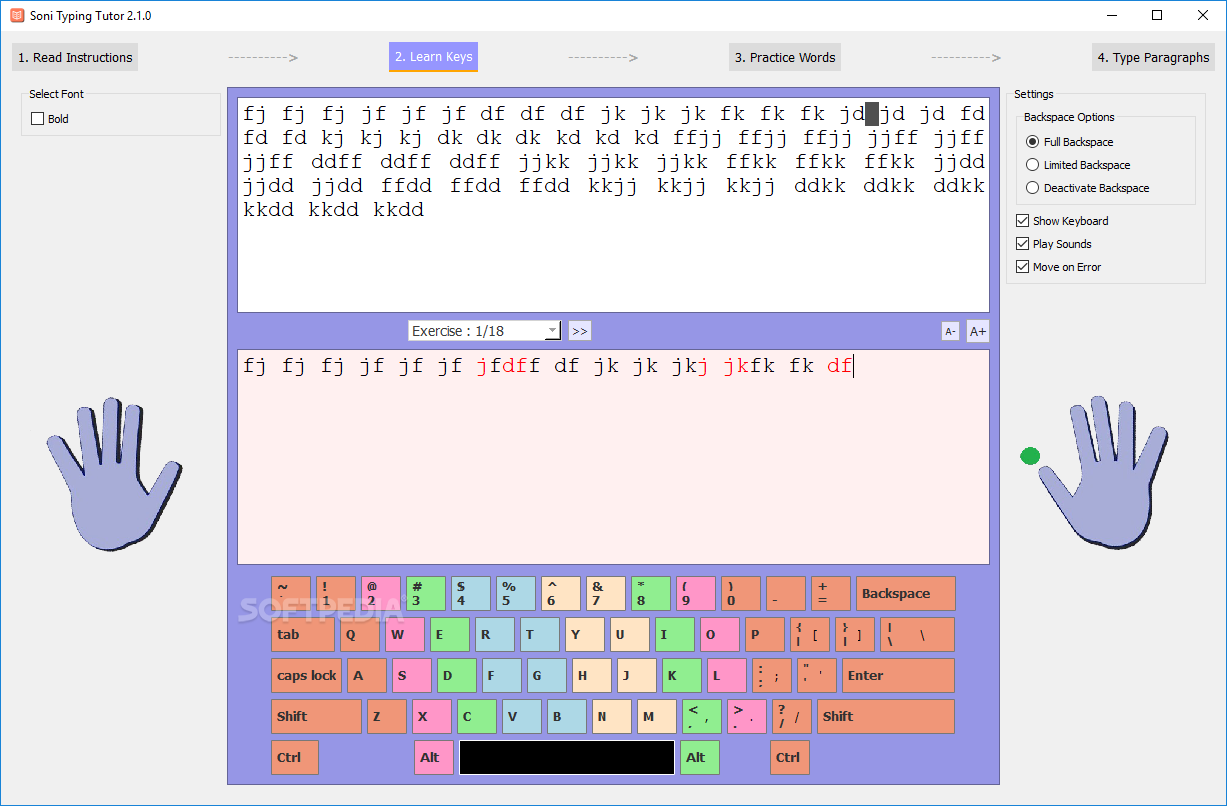The height and width of the screenshot is (806, 1227).
Task: Click the Enter key on virtual keyboard
Action: [x=898, y=675]
